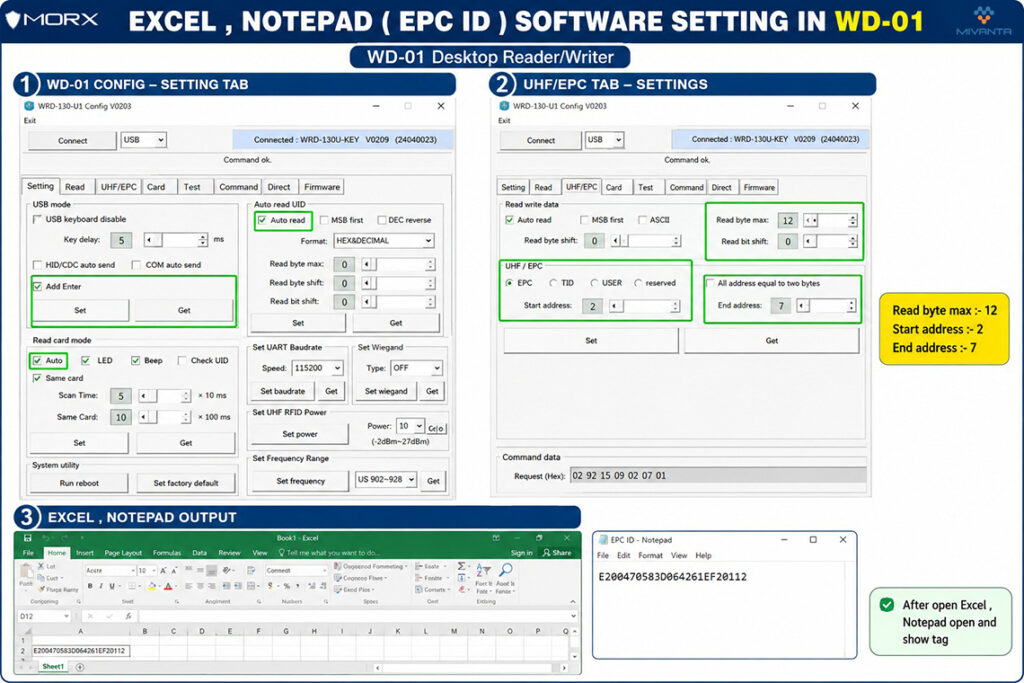Toggle the DEC reverse checkbox
Screen dimensions: 1024x683
coord(382,220)
